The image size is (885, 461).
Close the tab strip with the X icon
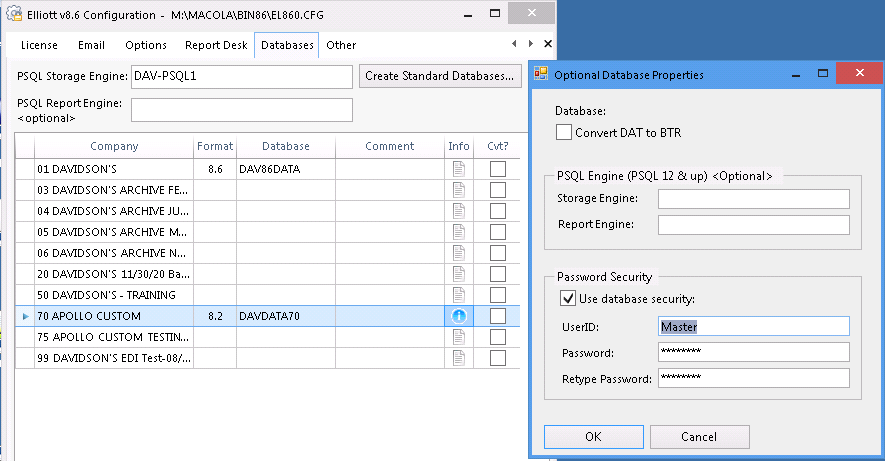(x=547, y=43)
